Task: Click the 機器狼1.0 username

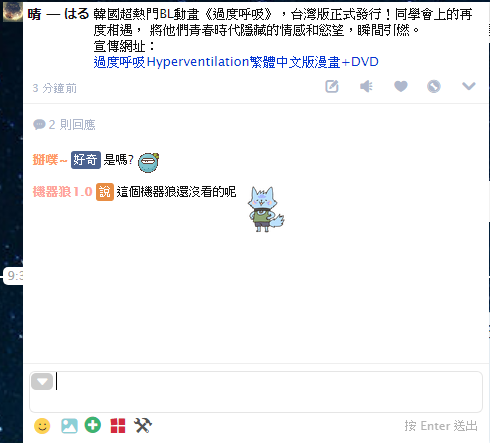Action: pyautogui.click(x=62, y=192)
